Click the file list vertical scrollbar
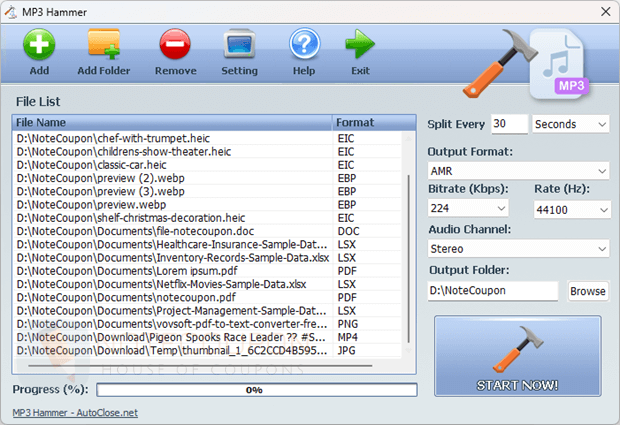Viewport: 620px width, 425px height. 408,259
